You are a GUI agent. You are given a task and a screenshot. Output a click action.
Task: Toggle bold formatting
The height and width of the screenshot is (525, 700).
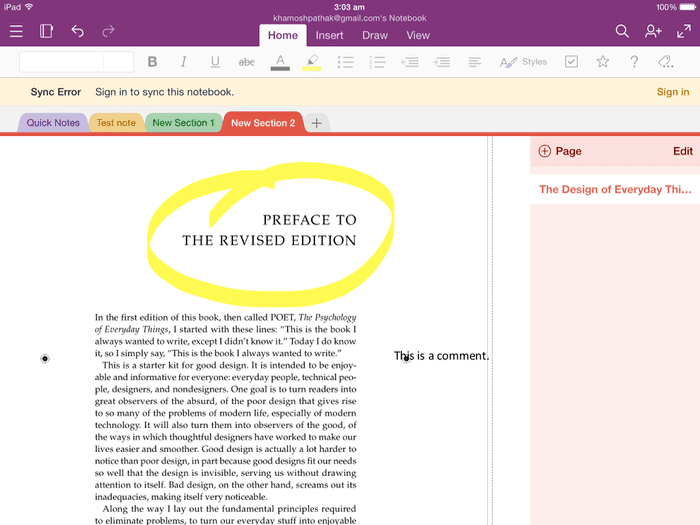(152, 62)
